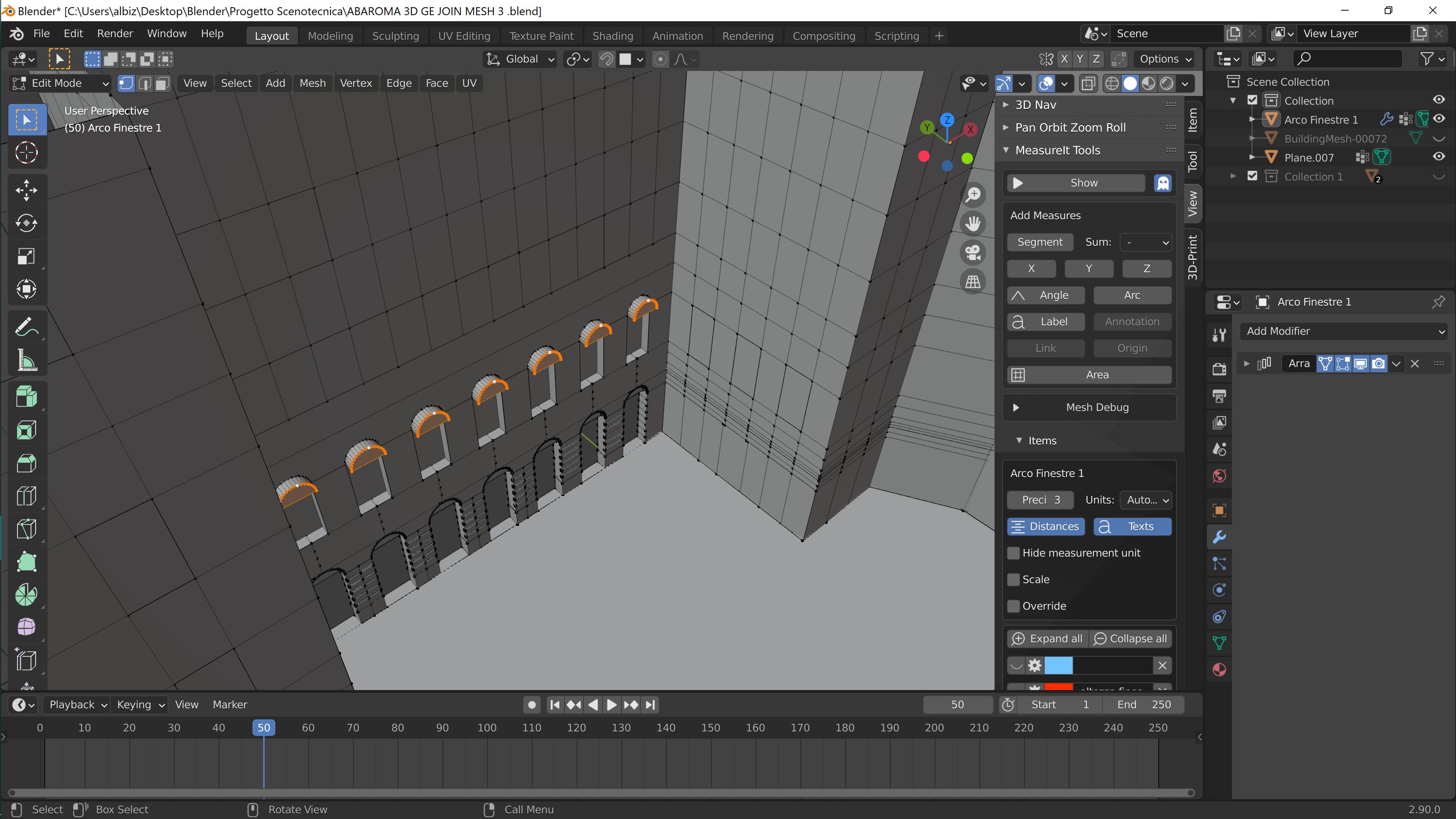
Task: Open Material properties tab
Action: click(x=1219, y=670)
